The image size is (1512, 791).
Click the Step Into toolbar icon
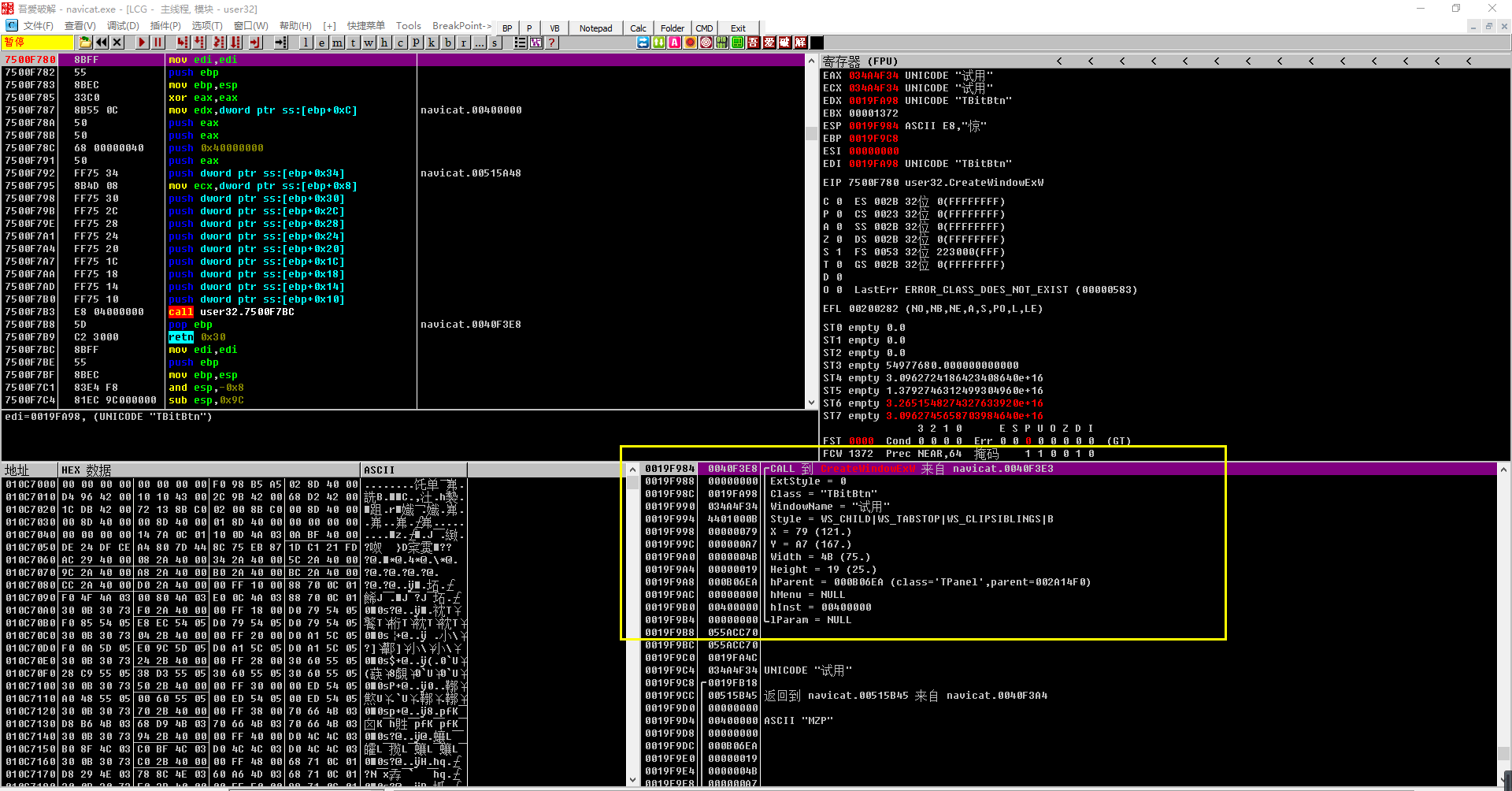(x=183, y=43)
